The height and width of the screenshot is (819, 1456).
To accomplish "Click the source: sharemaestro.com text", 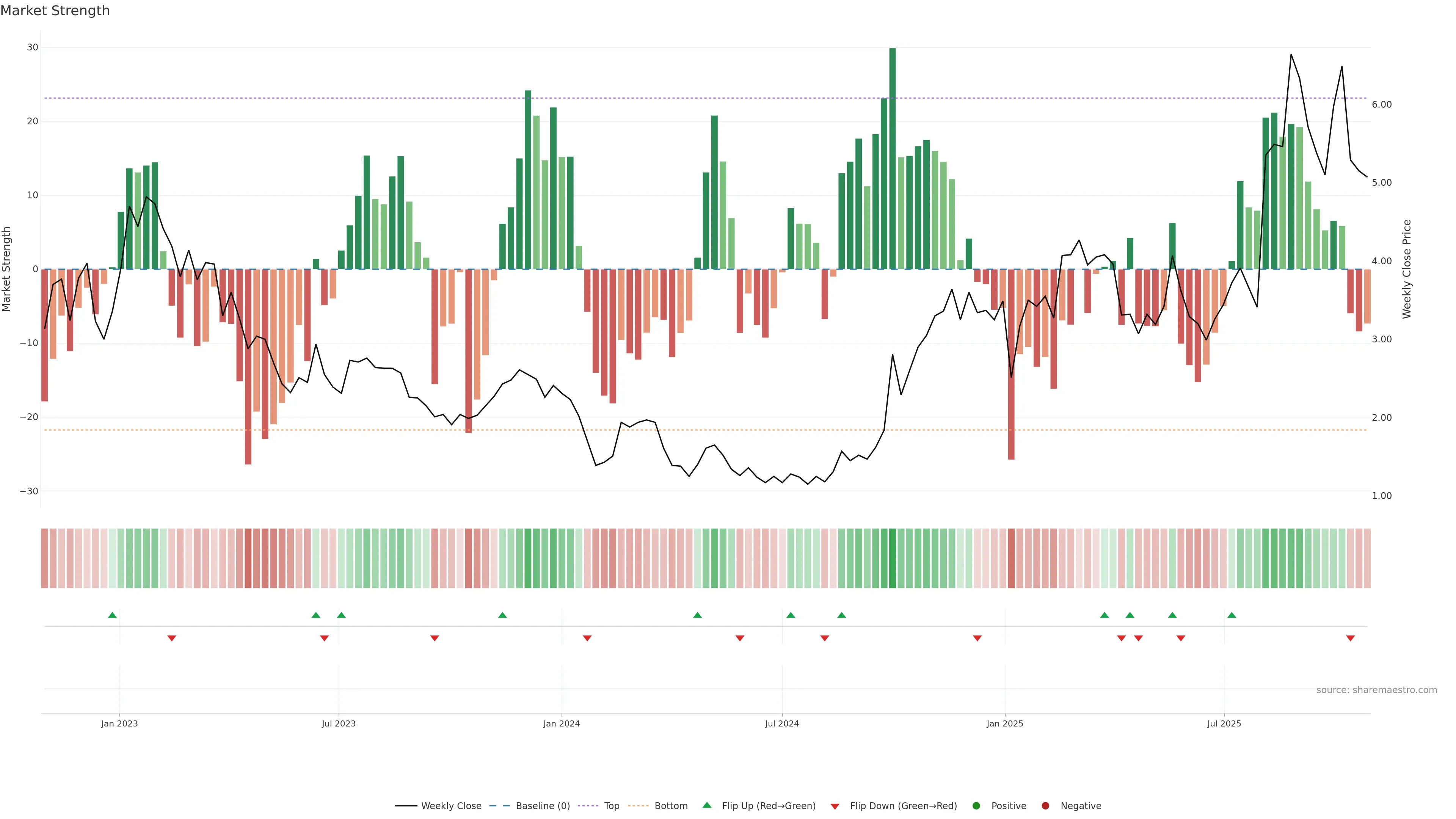I will 1376,690.
